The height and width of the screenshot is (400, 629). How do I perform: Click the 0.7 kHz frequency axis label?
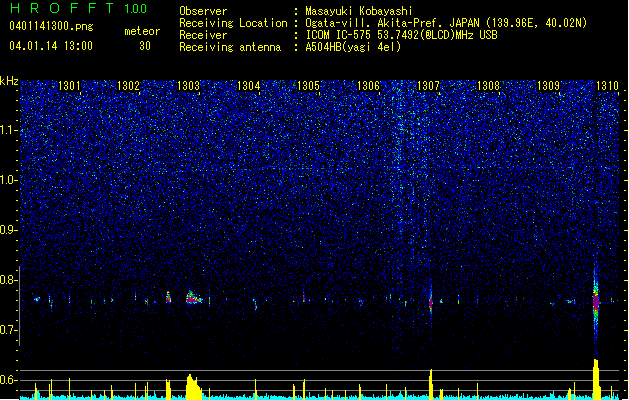(9, 330)
